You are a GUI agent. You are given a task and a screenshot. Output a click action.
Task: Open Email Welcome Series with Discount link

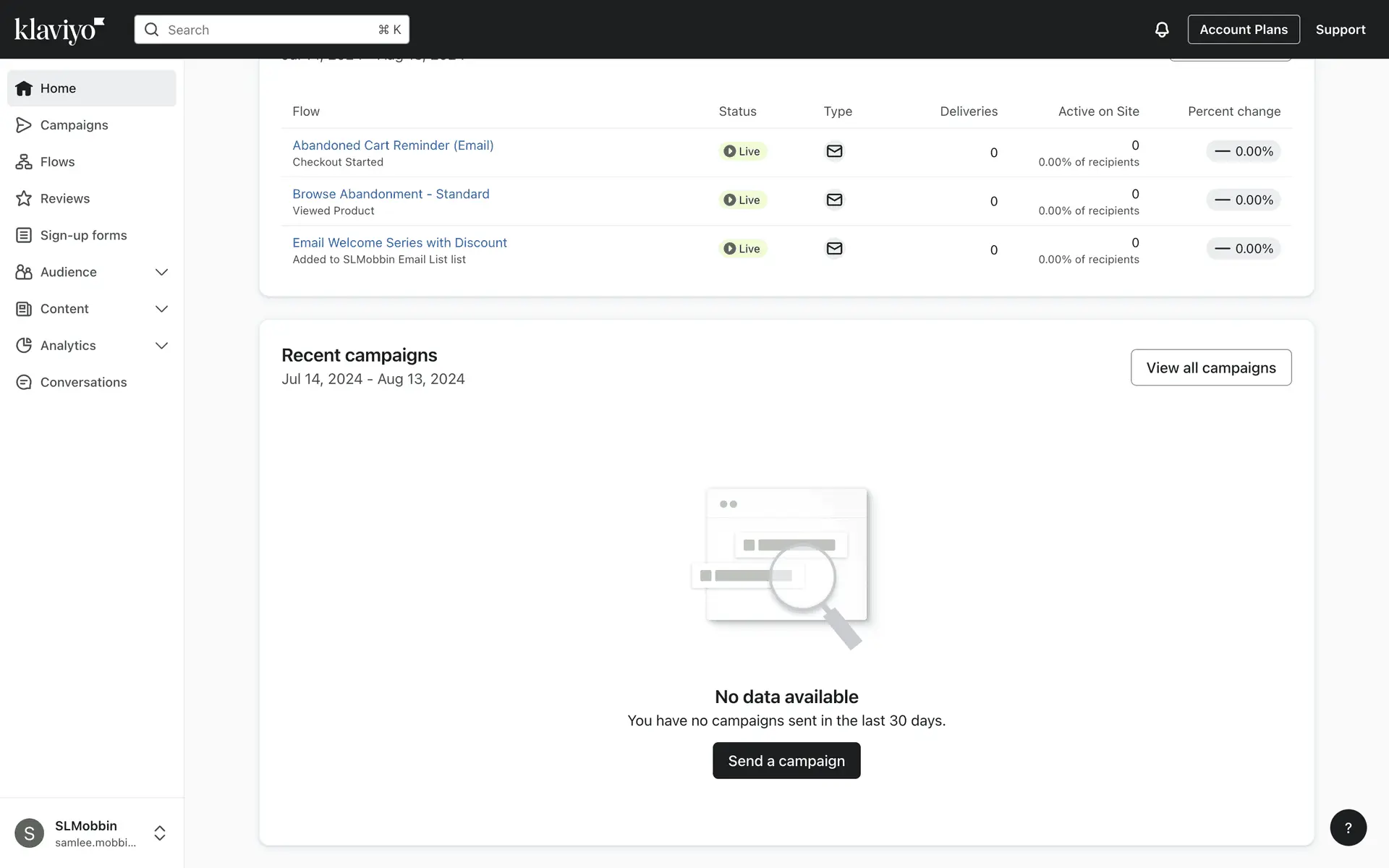click(x=399, y=242)
